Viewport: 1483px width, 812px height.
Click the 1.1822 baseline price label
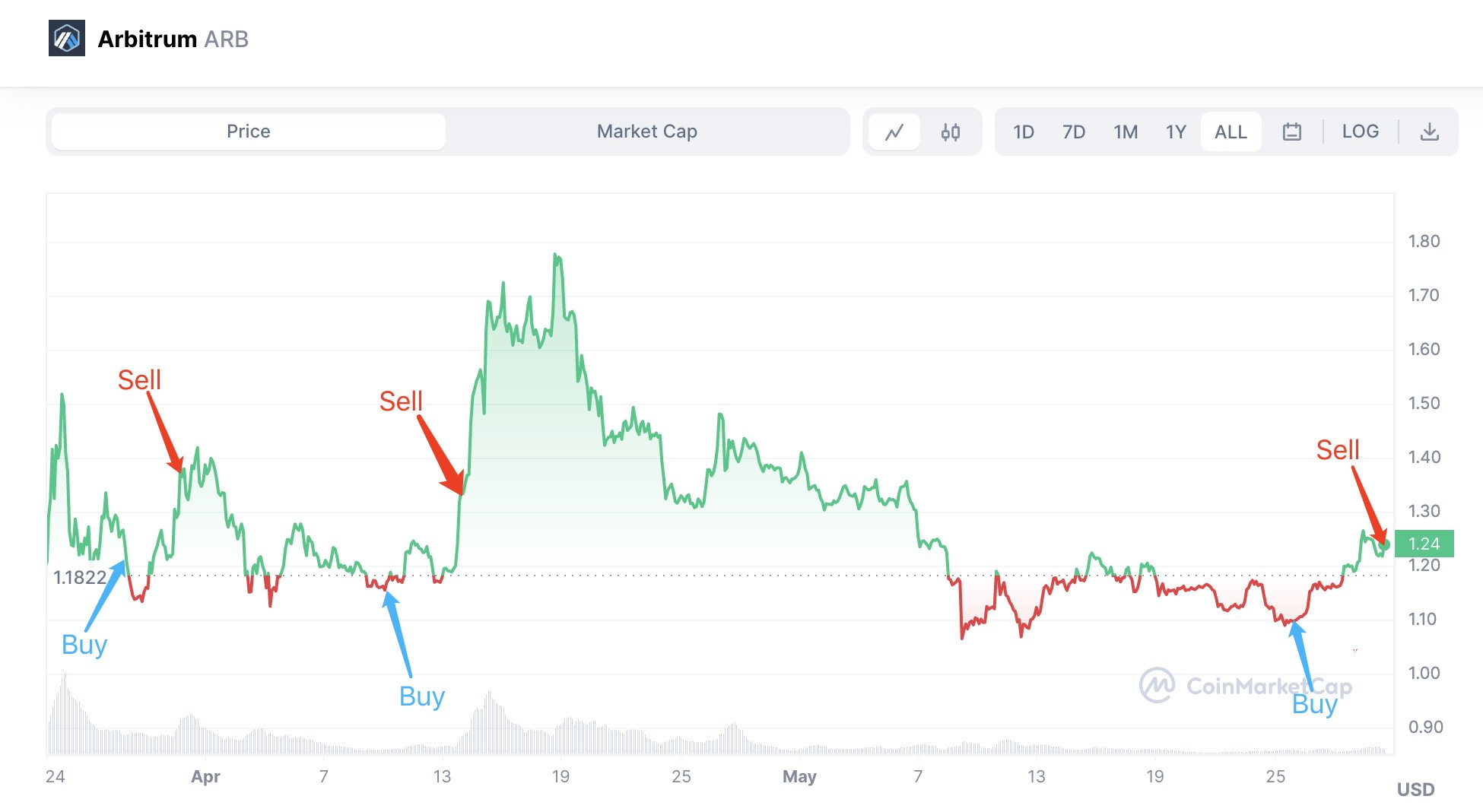point(80,577)
